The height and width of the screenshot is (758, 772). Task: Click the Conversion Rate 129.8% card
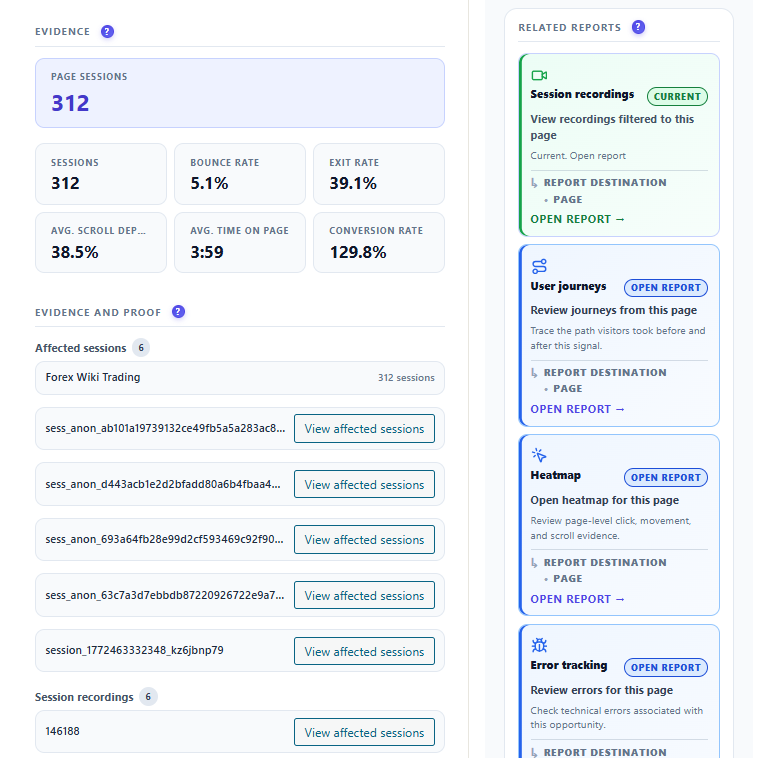[x=379, y=242]
